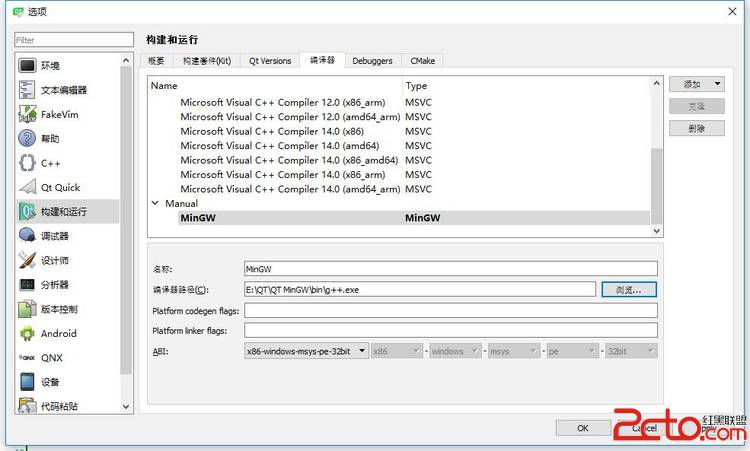
Task: Click the Platform codegen flags field
Action: (x=451, y=310)
